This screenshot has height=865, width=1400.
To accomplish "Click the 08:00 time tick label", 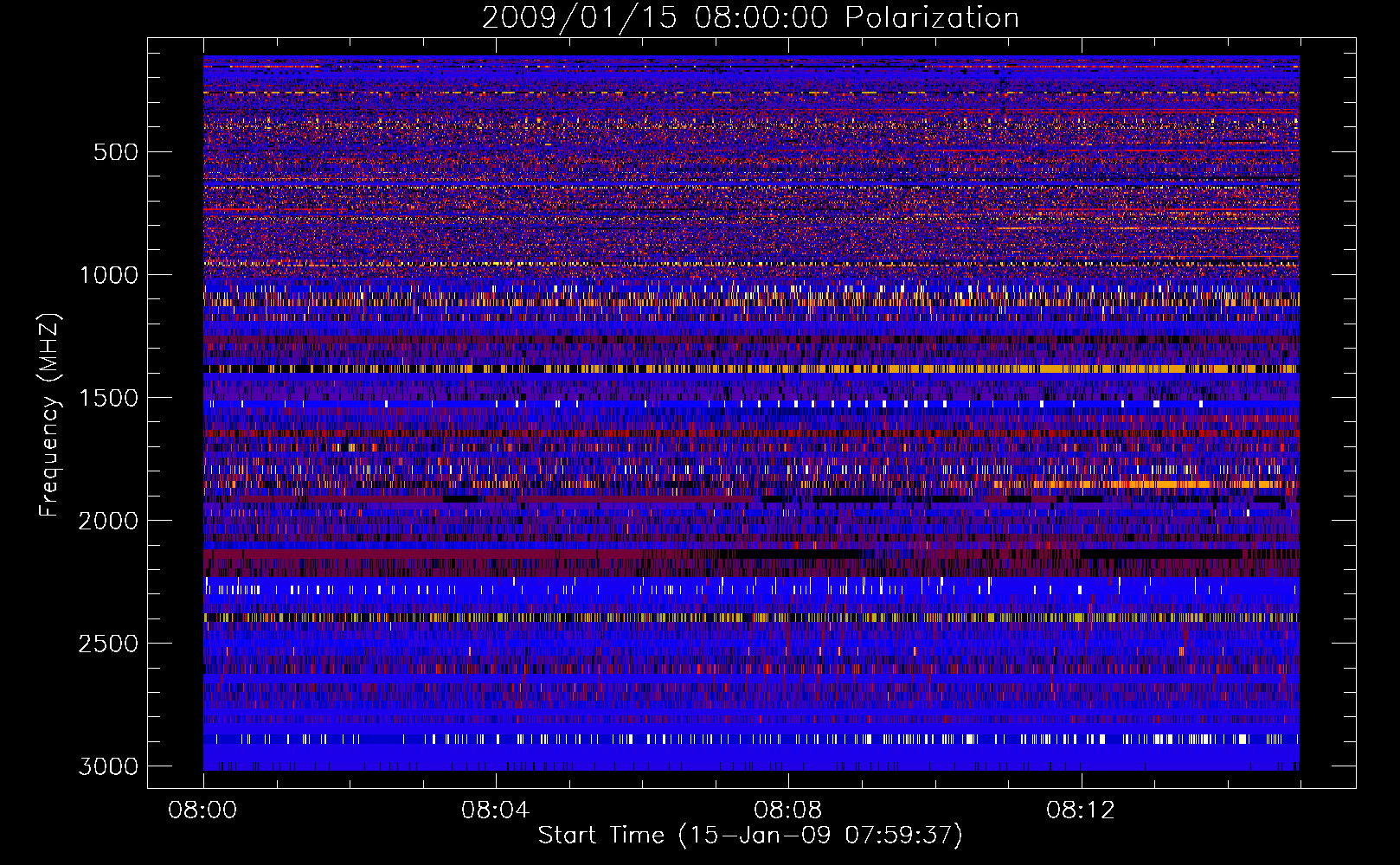I will [x=203, y=811].
